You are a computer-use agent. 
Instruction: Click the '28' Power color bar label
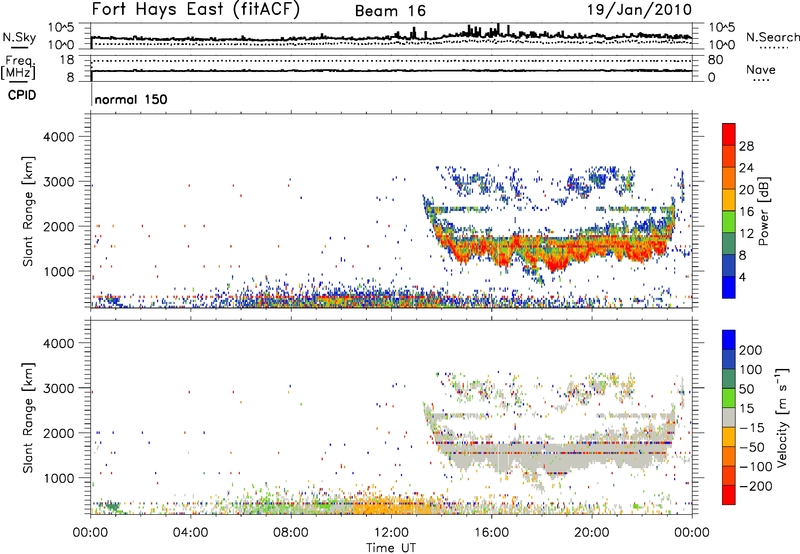pyautogui.click(x=746, y=146)
